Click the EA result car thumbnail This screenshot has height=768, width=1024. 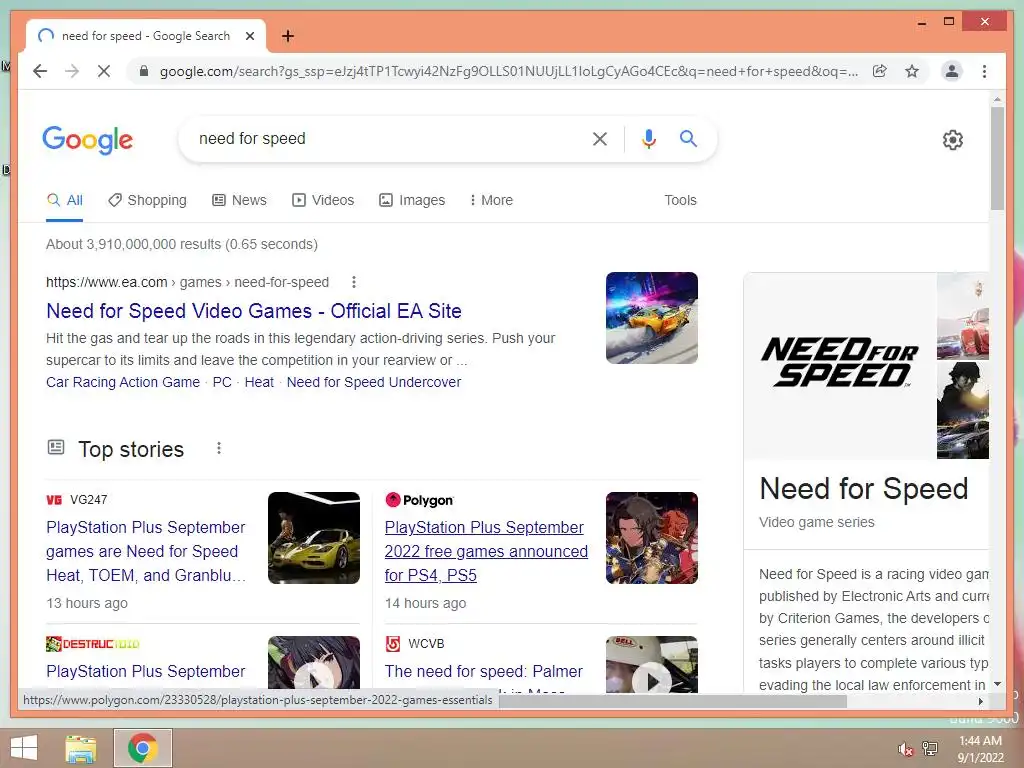652,318
